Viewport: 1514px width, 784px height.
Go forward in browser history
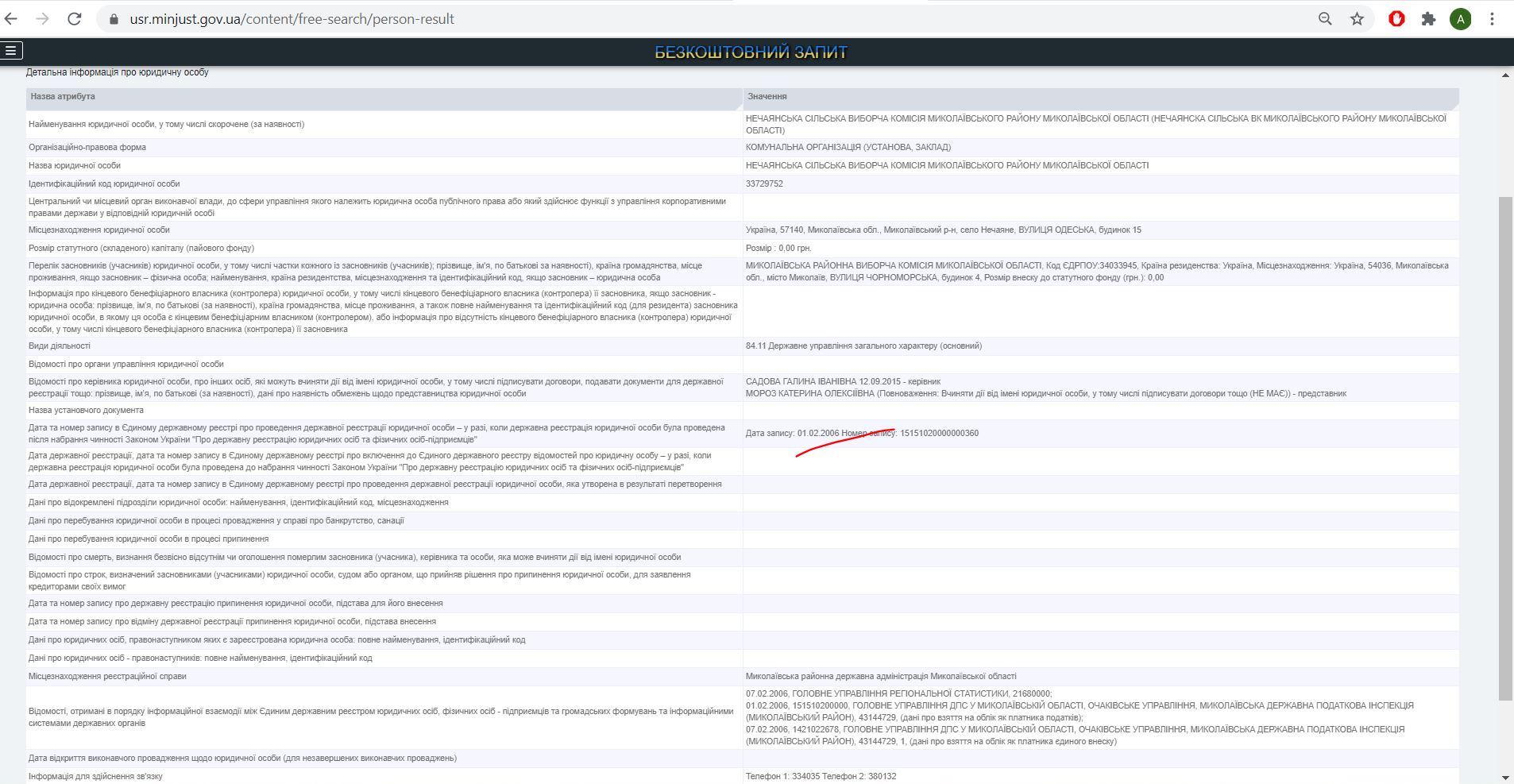[42, 19]
